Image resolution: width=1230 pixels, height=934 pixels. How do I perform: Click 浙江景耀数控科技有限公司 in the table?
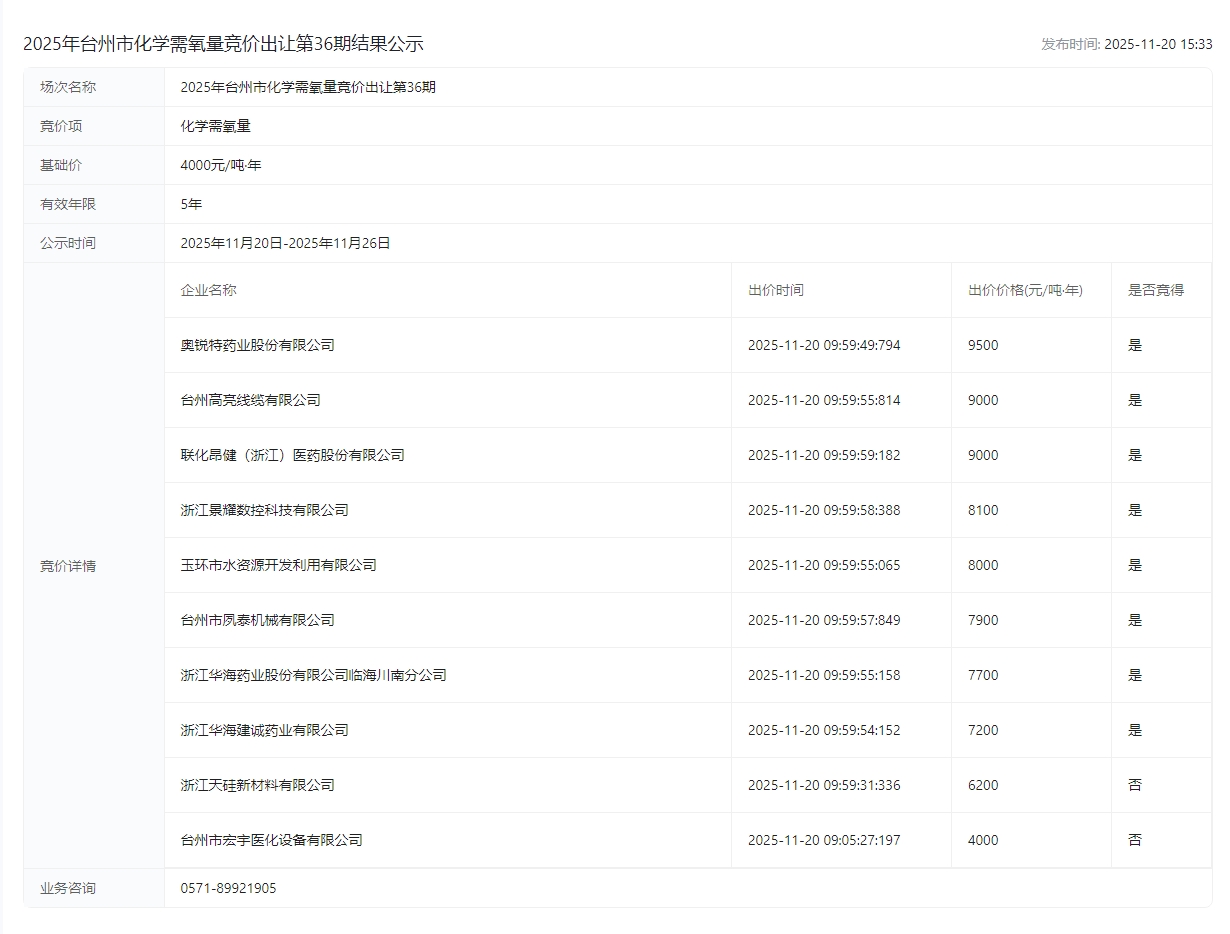[264, 510]
